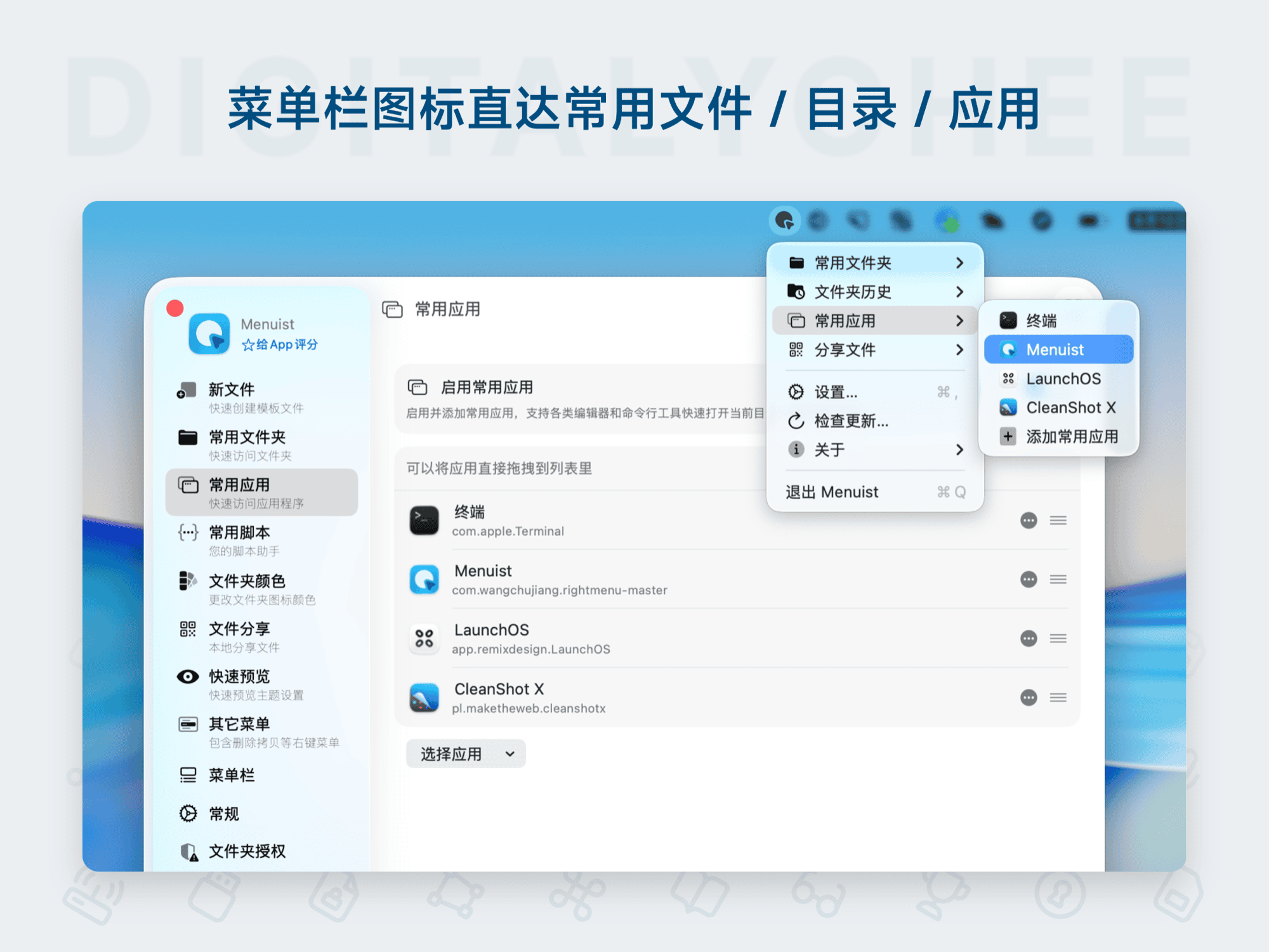Click the 菜单栏 icon in the sidebar
Viewport: 1269px width, 952px height.
point(188,775)
